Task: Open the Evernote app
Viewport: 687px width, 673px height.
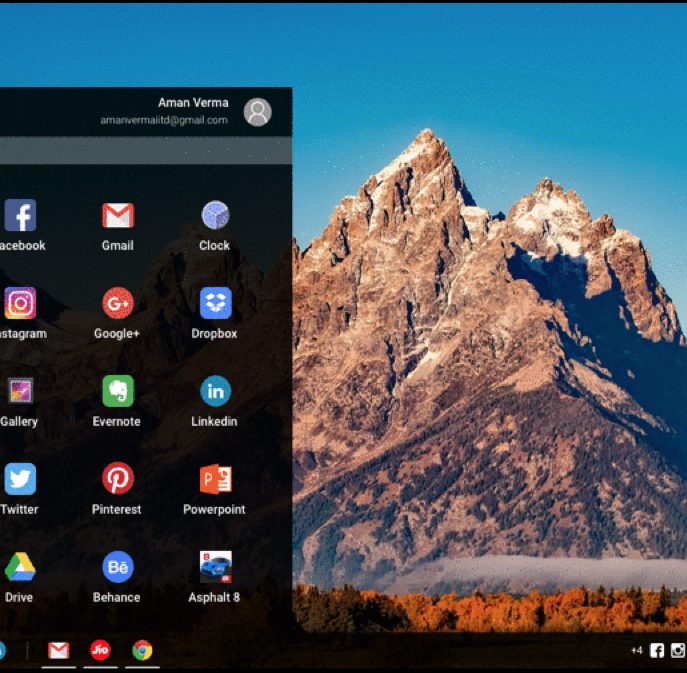Action: (x=117, y=391)
